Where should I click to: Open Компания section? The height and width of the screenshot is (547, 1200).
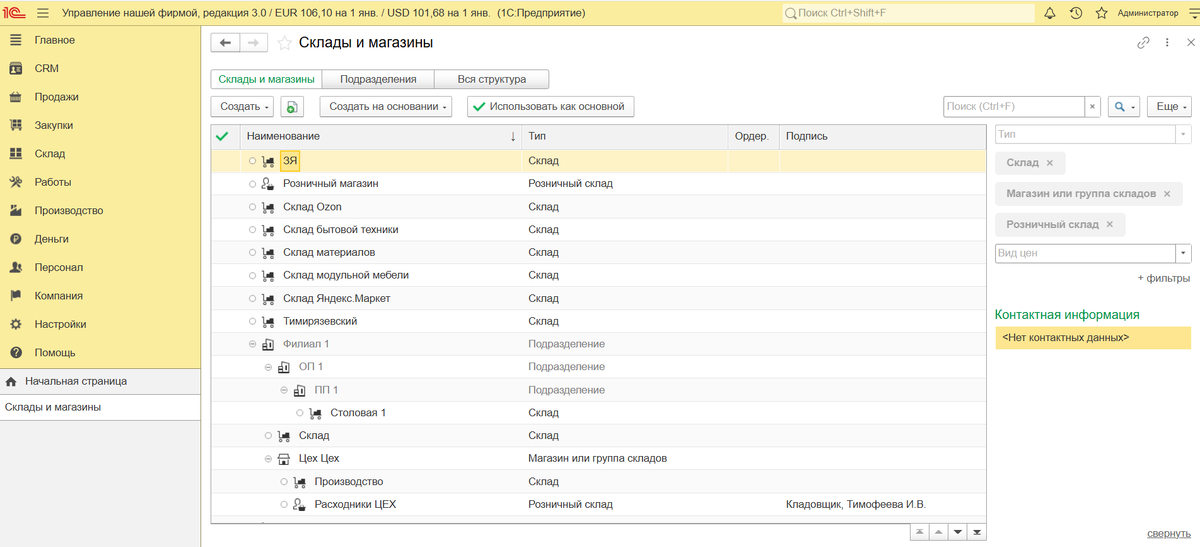(x=100, y=296)
